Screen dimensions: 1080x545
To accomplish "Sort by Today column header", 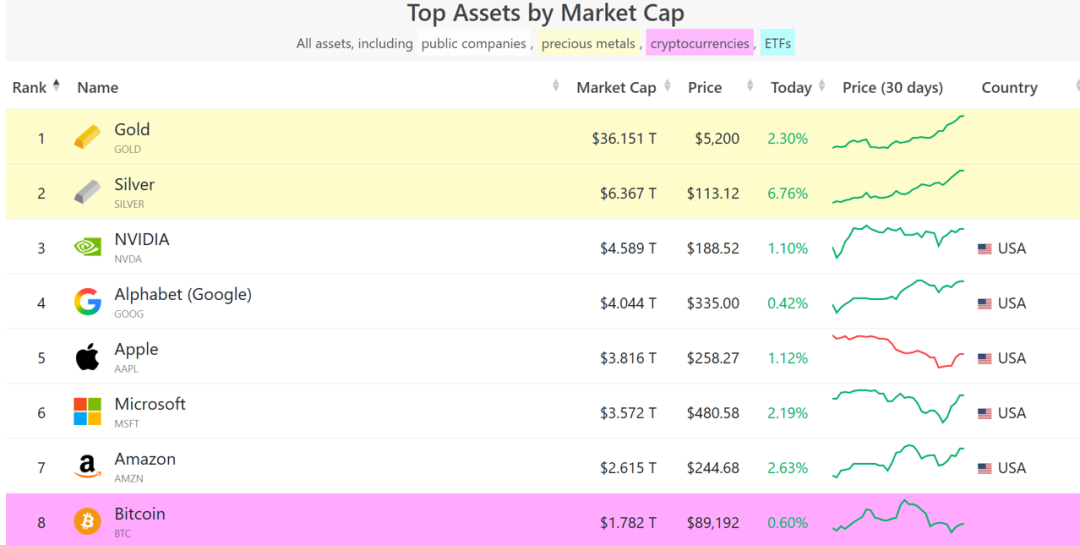I will [791, 87].
